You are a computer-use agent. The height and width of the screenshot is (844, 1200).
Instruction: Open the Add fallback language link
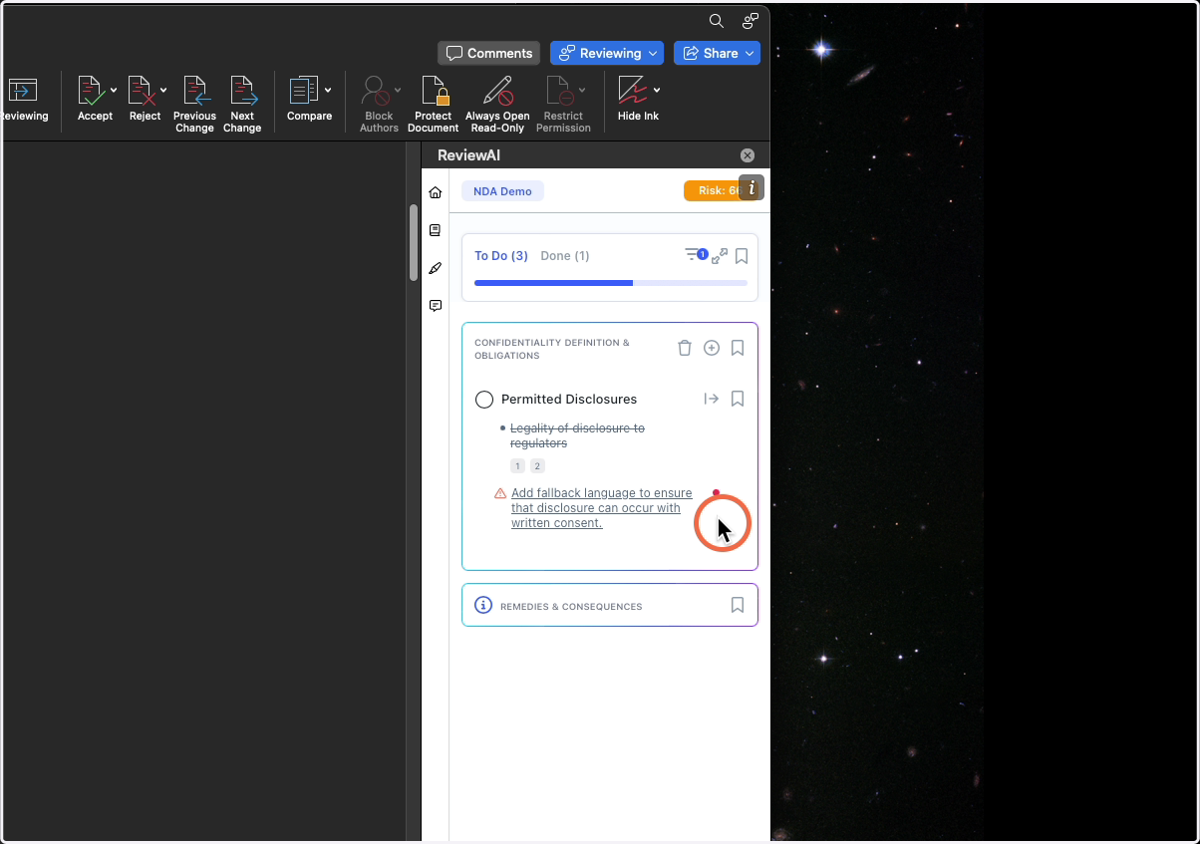point(601,508)
